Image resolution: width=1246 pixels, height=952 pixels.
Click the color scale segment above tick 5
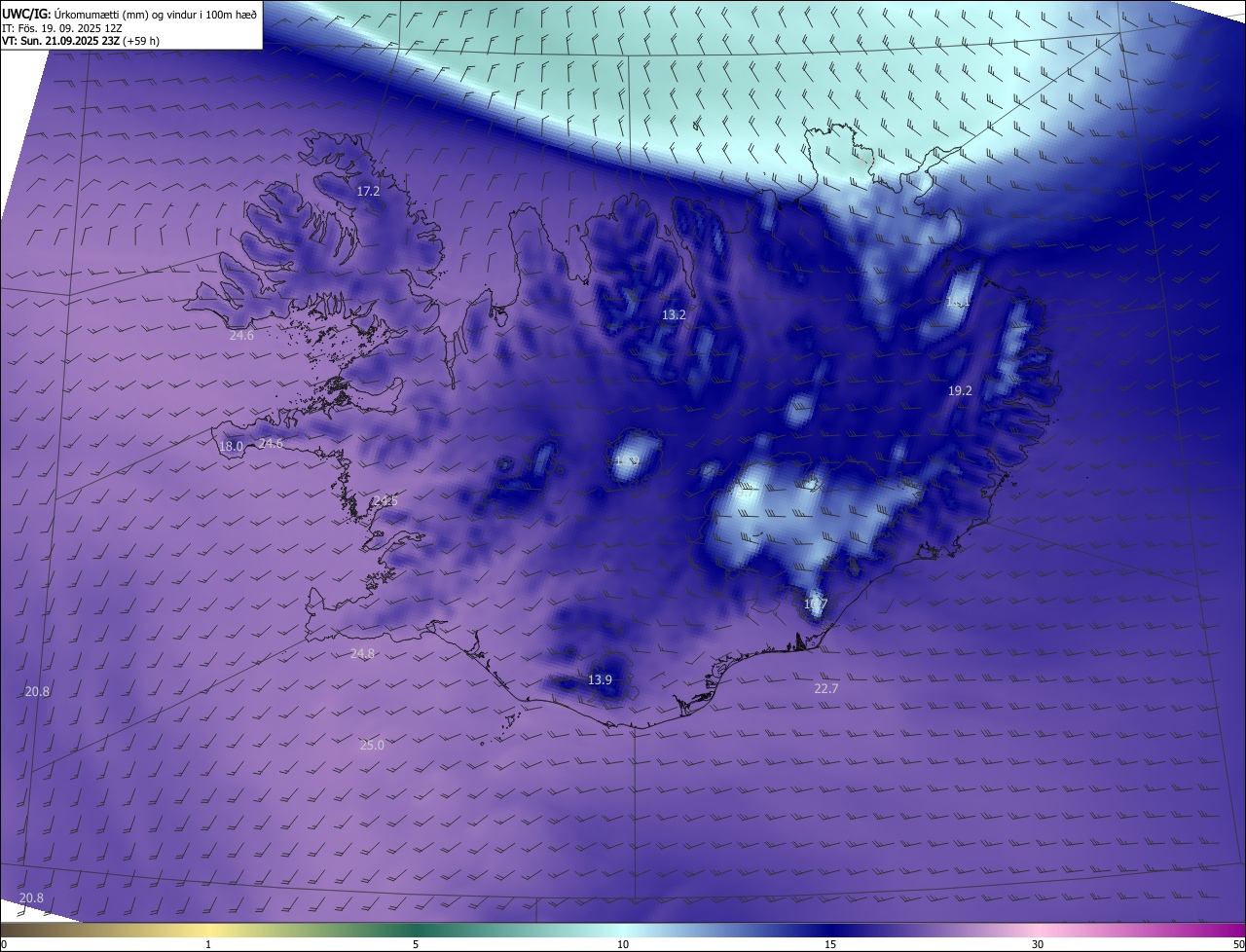(x=416, y=931)
